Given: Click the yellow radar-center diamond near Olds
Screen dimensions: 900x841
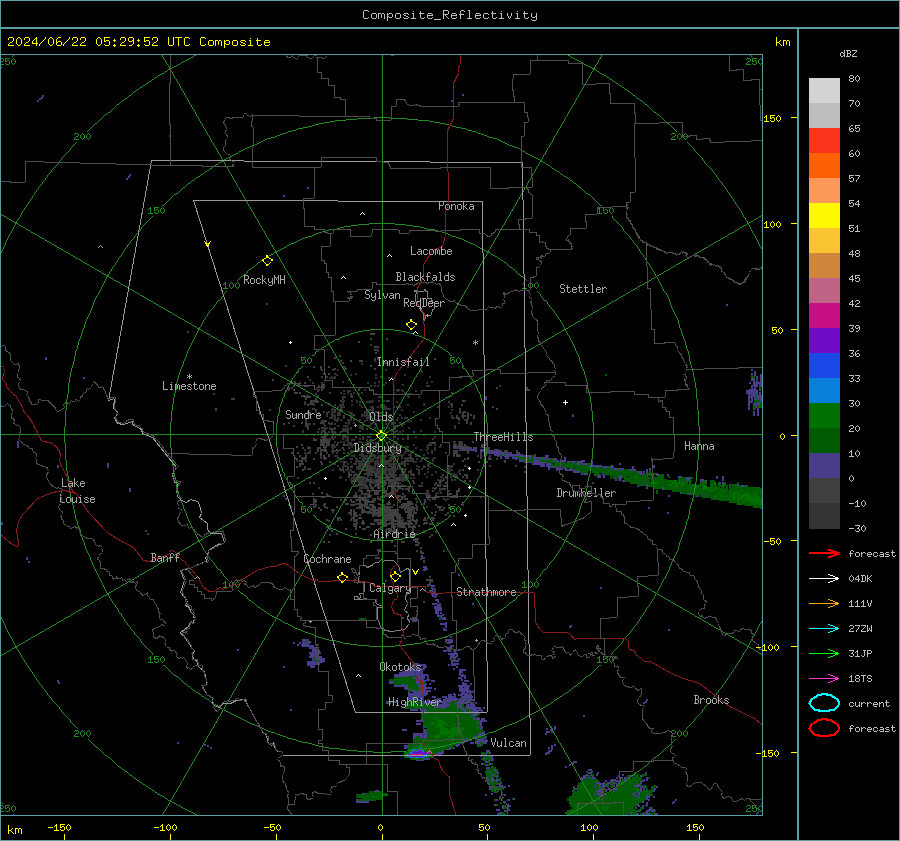Looking at the screenshot, I should pyautogui.click(x=382, y=436).
